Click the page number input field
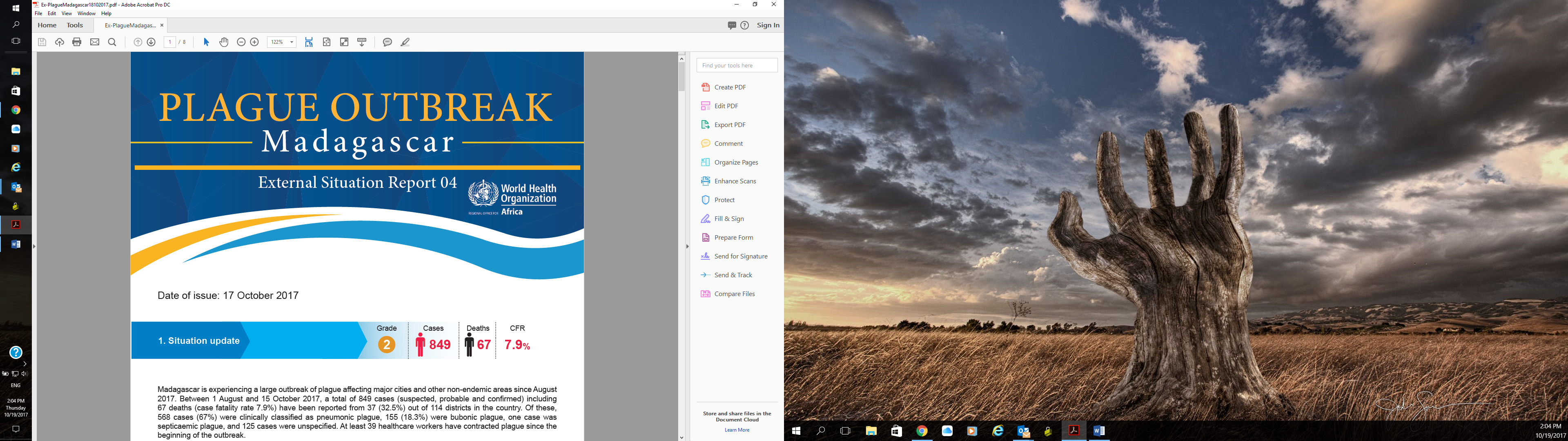This screenshot has width=1568, height=441. click(170, 42)
